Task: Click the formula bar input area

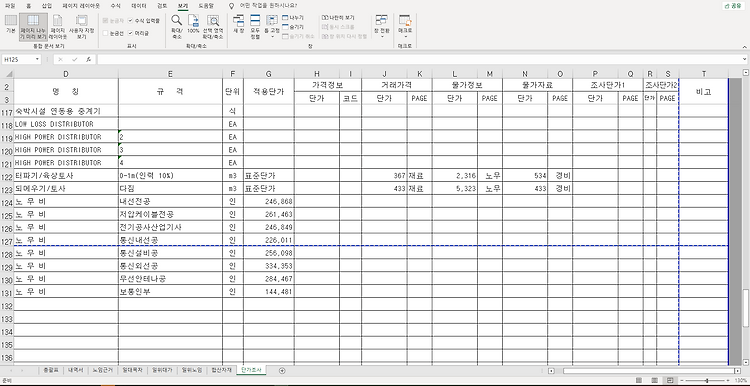Action: point(419,59)
